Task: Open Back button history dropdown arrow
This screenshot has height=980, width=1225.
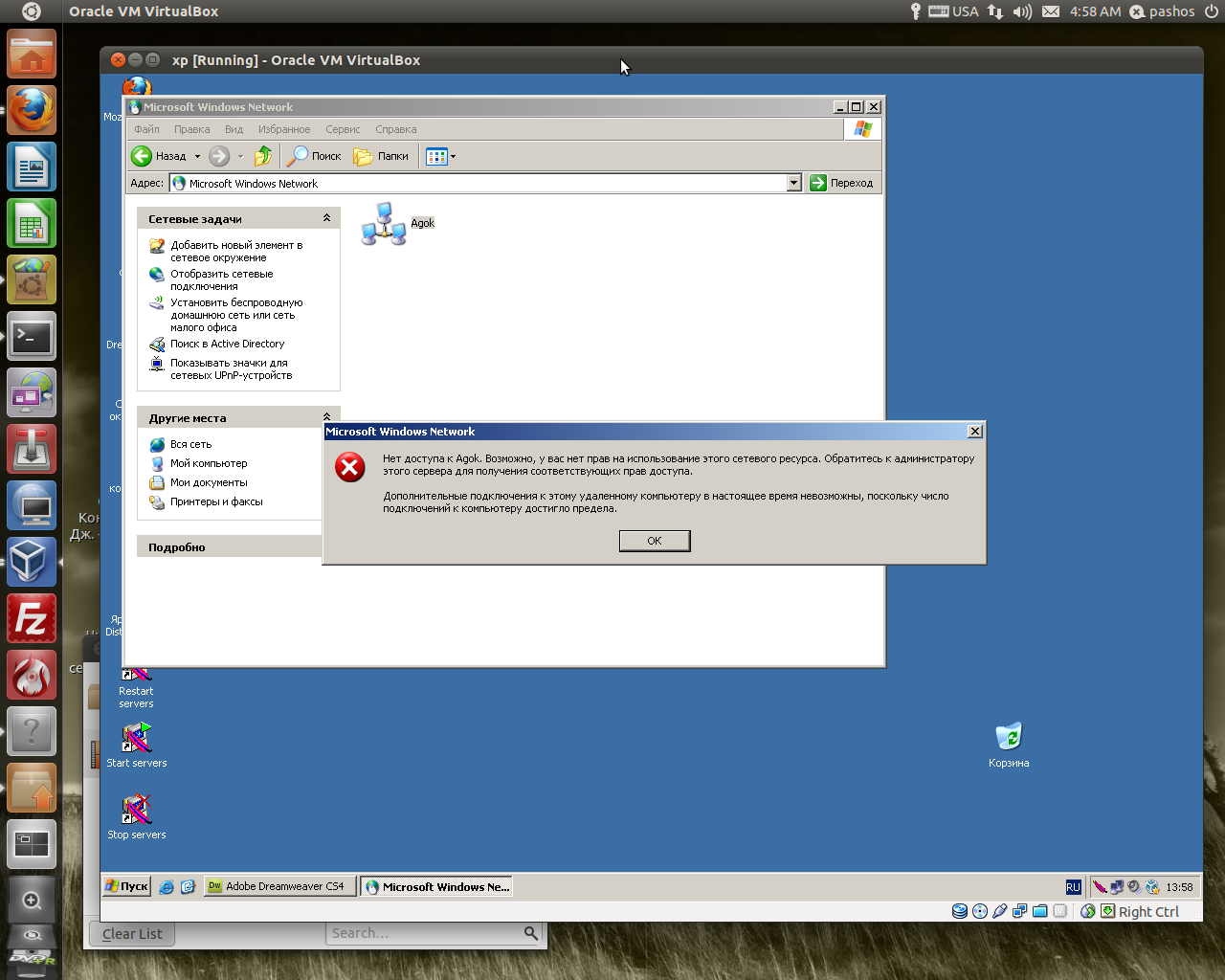Action: [x=197, y=156]
